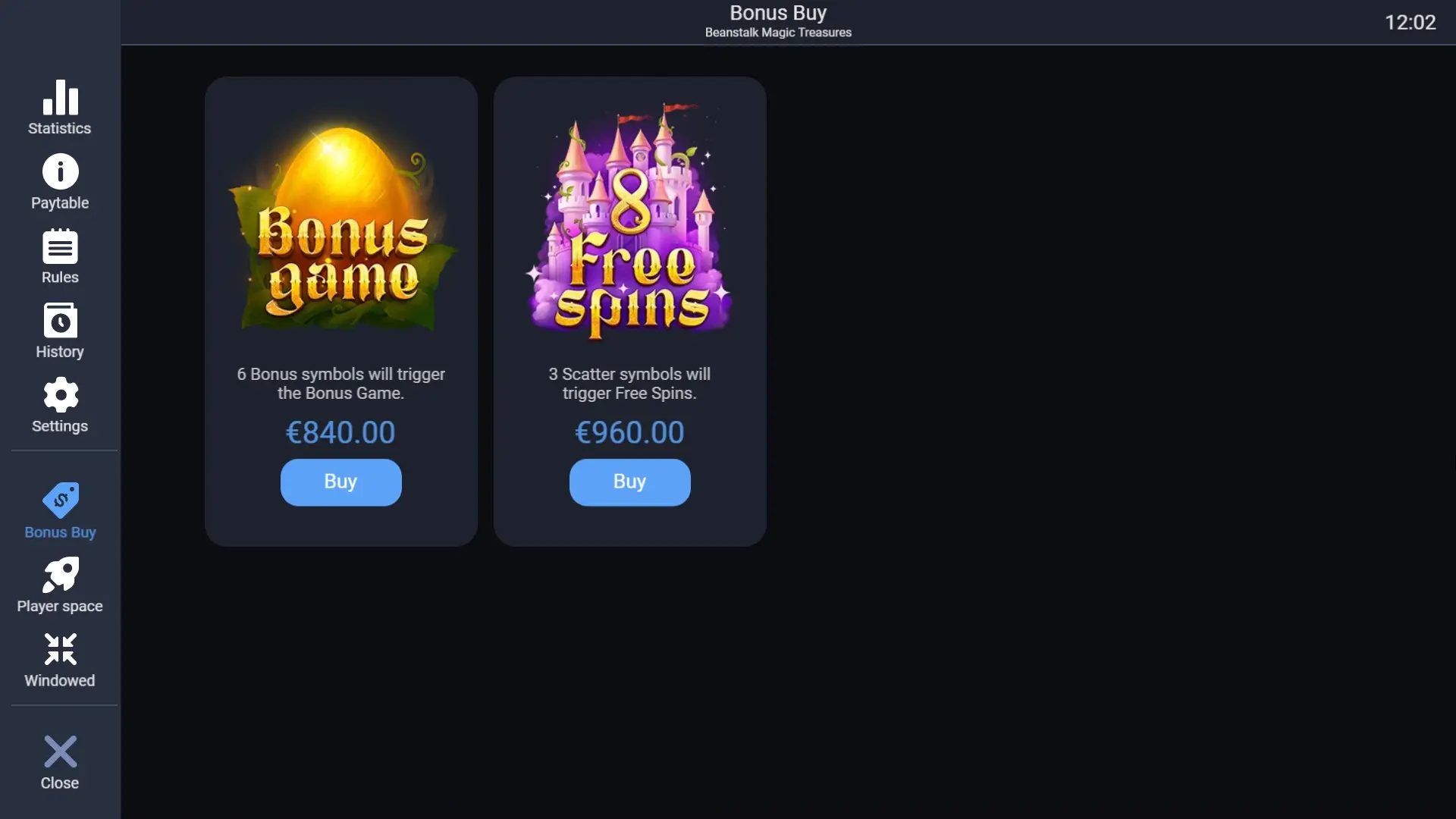
Task: Select the Bonus Buy price tag icon
Action: [x=60, y=500]
